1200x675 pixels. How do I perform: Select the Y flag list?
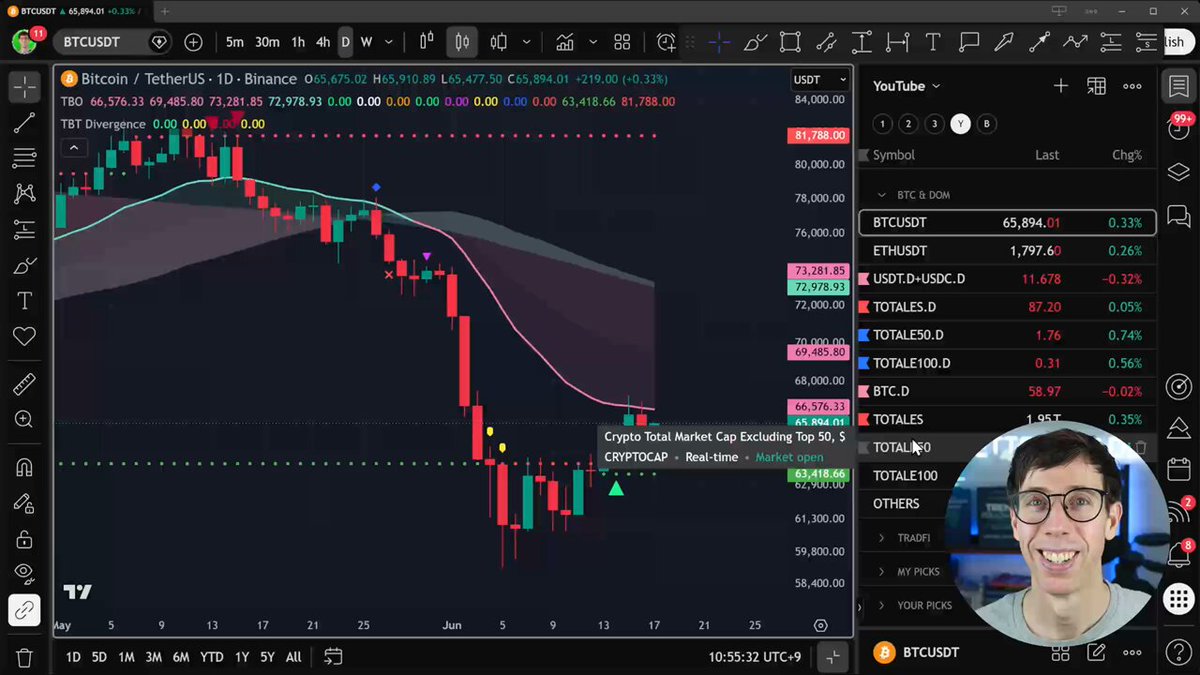click(x=960, y=124)
